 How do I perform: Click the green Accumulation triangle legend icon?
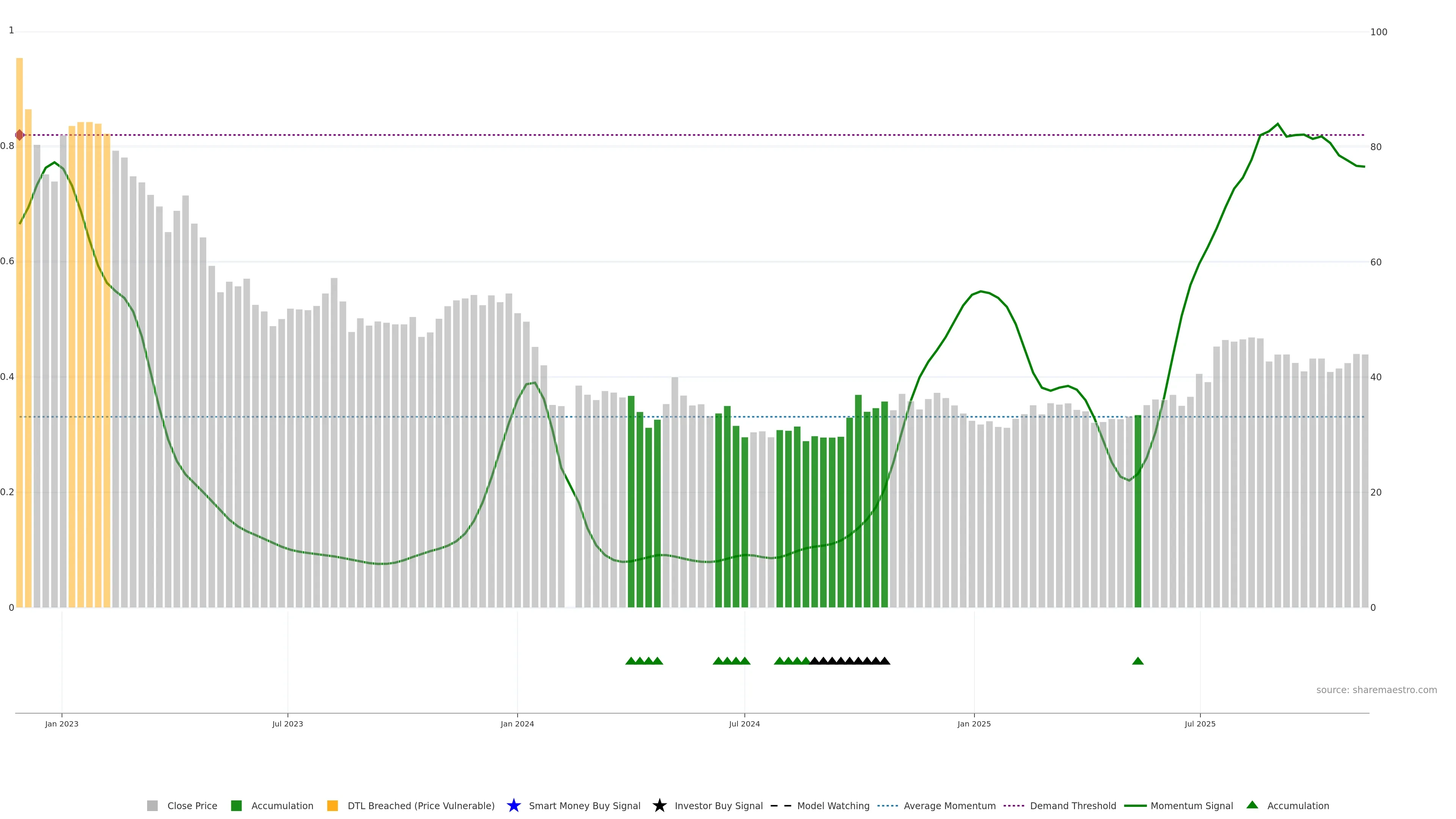[x=1252, y=805]
